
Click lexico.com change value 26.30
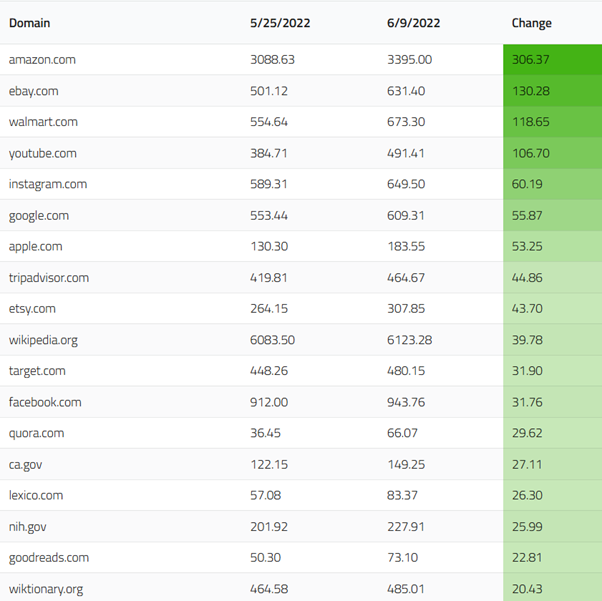[527, 495]
